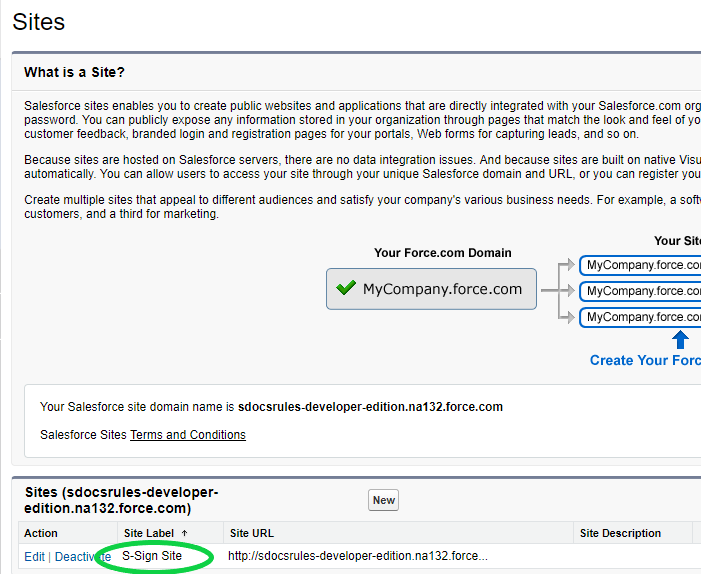701x574 pixels.
Task: Click the Site Description column header
Action: (620, 533)
